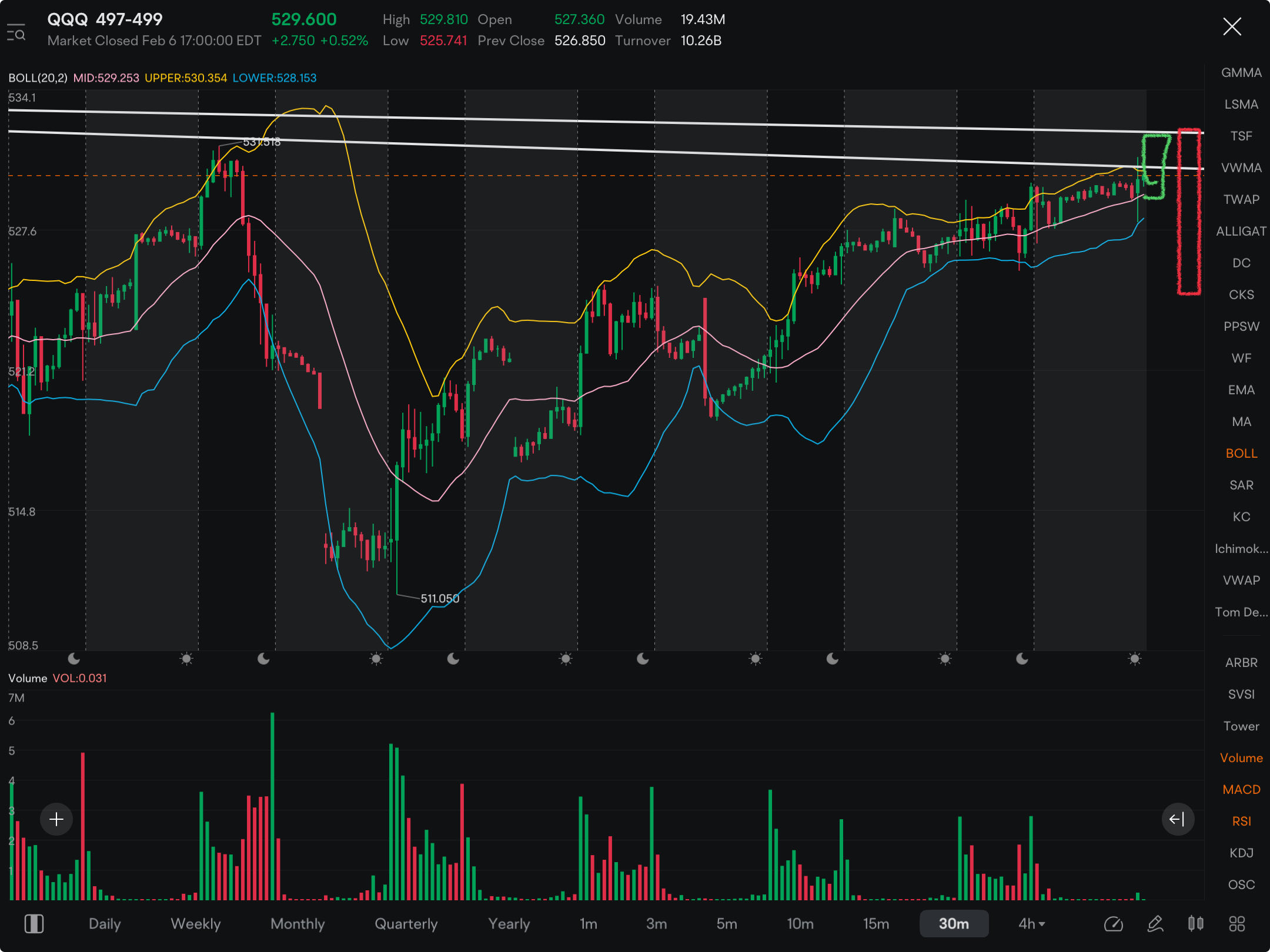The width and height of the screenshot is (1270, 952).
Task: Enable the DC indicator
Action: 1241,263
